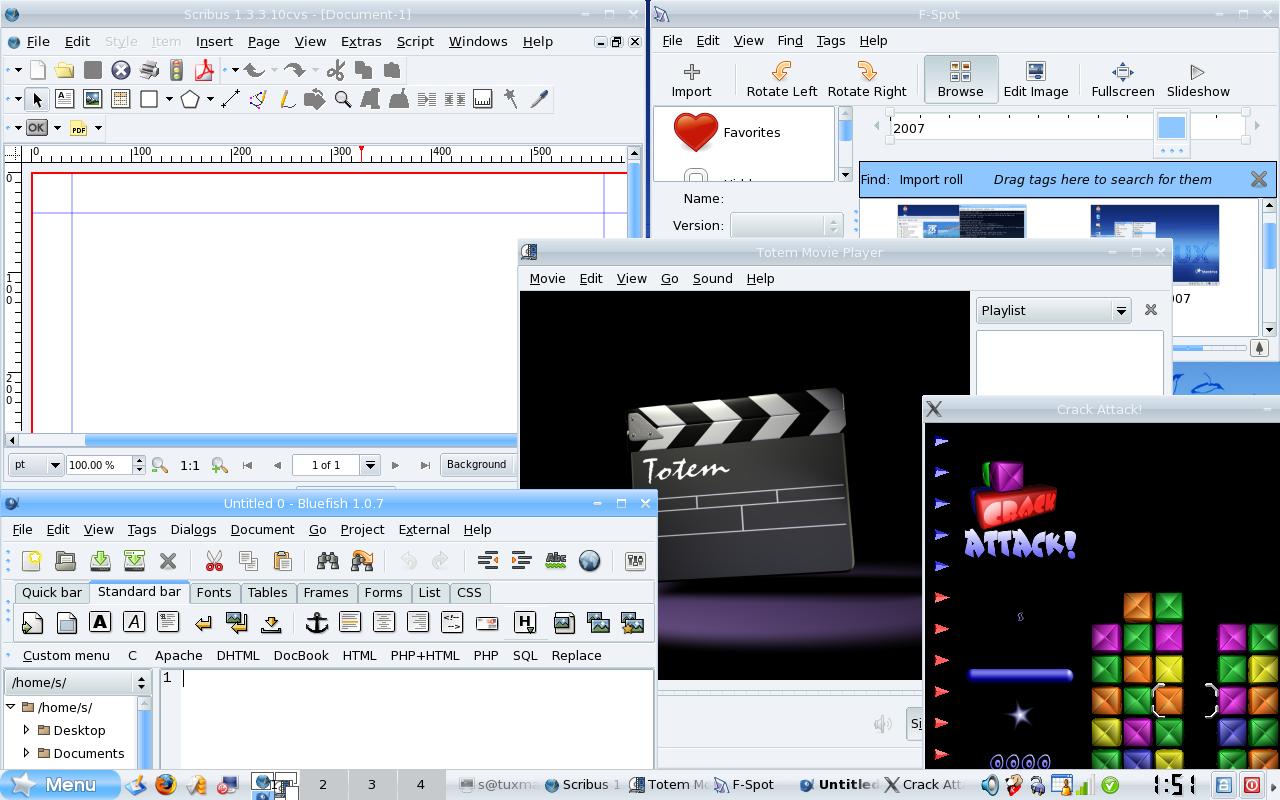Toggle the OK button in Scribus PDF toolbar
This screenshot has width=1280, height=800.
[37, 128]
